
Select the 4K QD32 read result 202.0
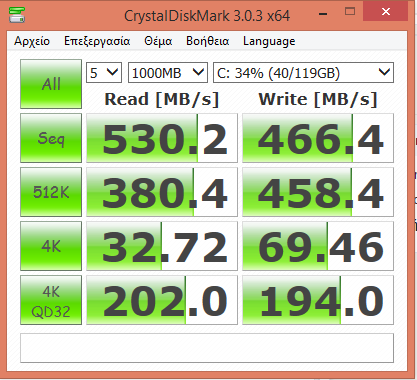162,300
